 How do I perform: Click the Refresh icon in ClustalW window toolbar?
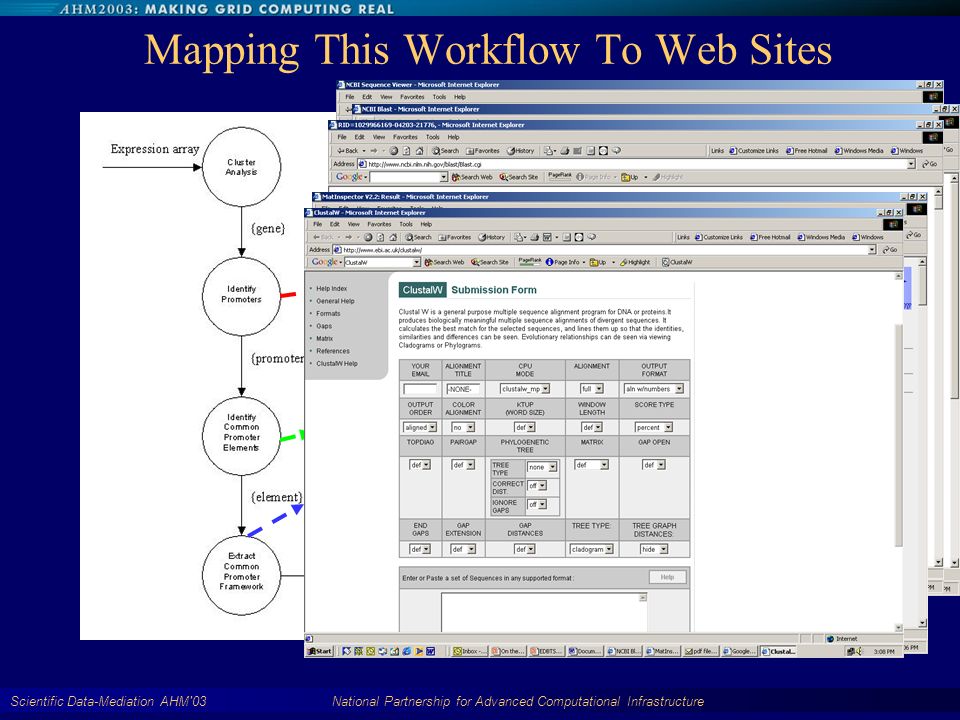380,237
